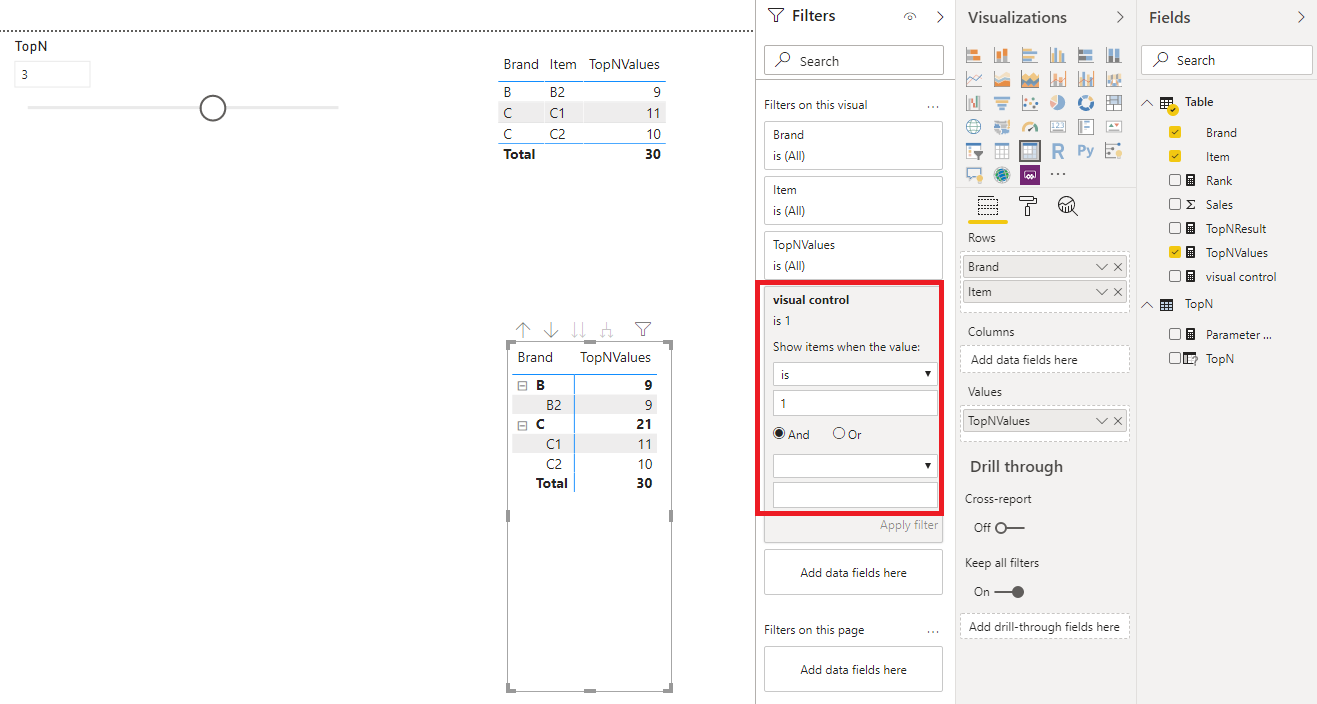The image size is (1317, 704).
Task: Open the empty second condition dropdown
Action: 855,465
